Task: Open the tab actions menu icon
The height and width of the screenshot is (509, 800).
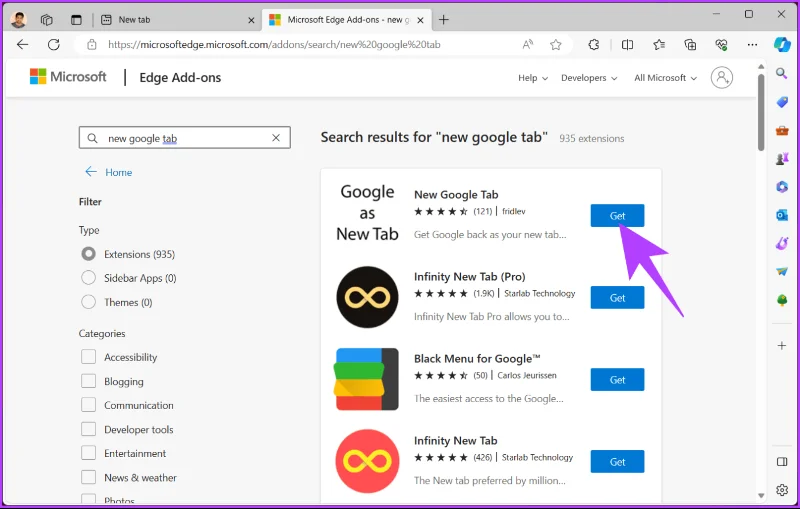Action: point(76,20)
